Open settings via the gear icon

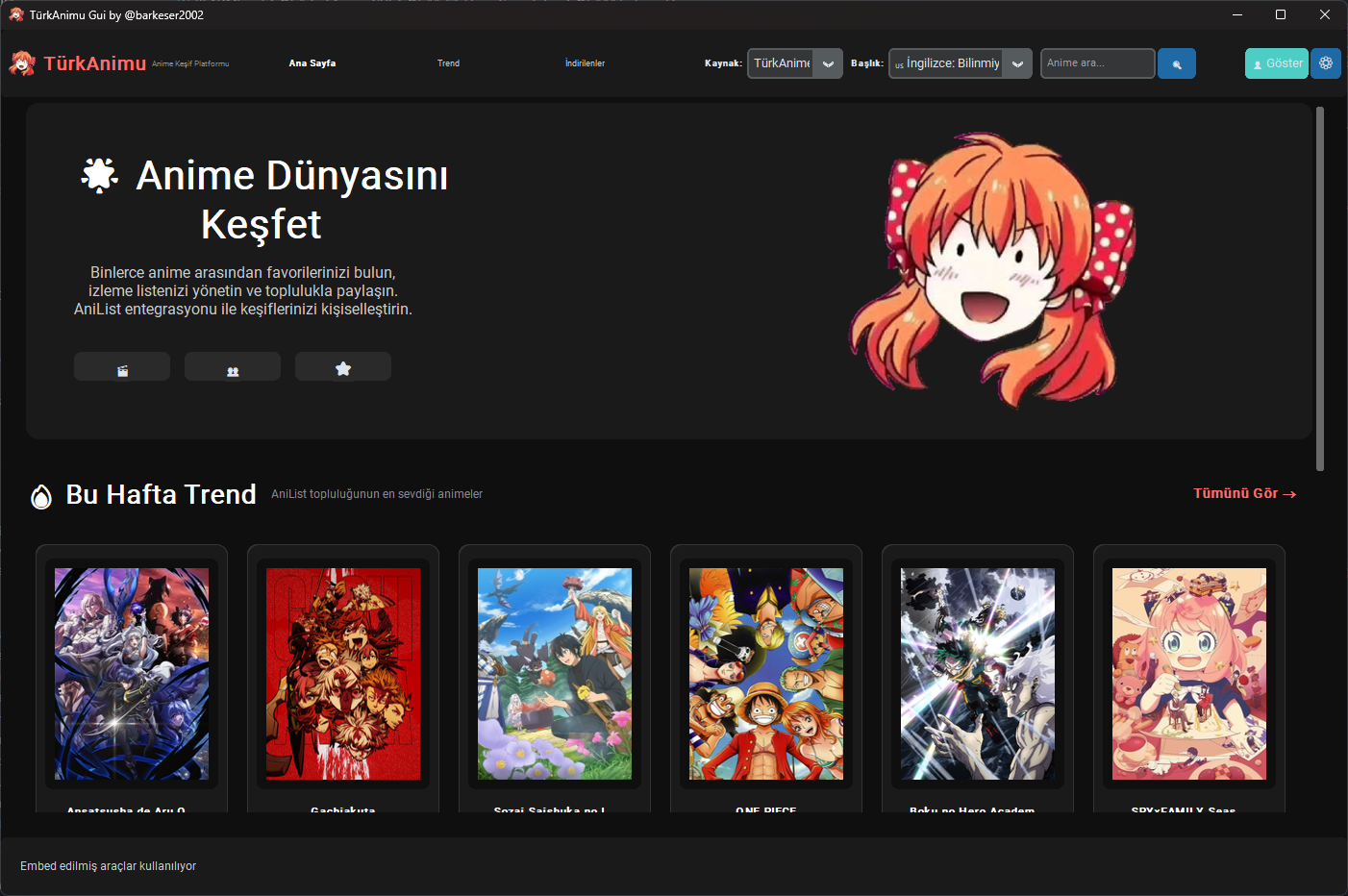click(x=1326, y=63)
